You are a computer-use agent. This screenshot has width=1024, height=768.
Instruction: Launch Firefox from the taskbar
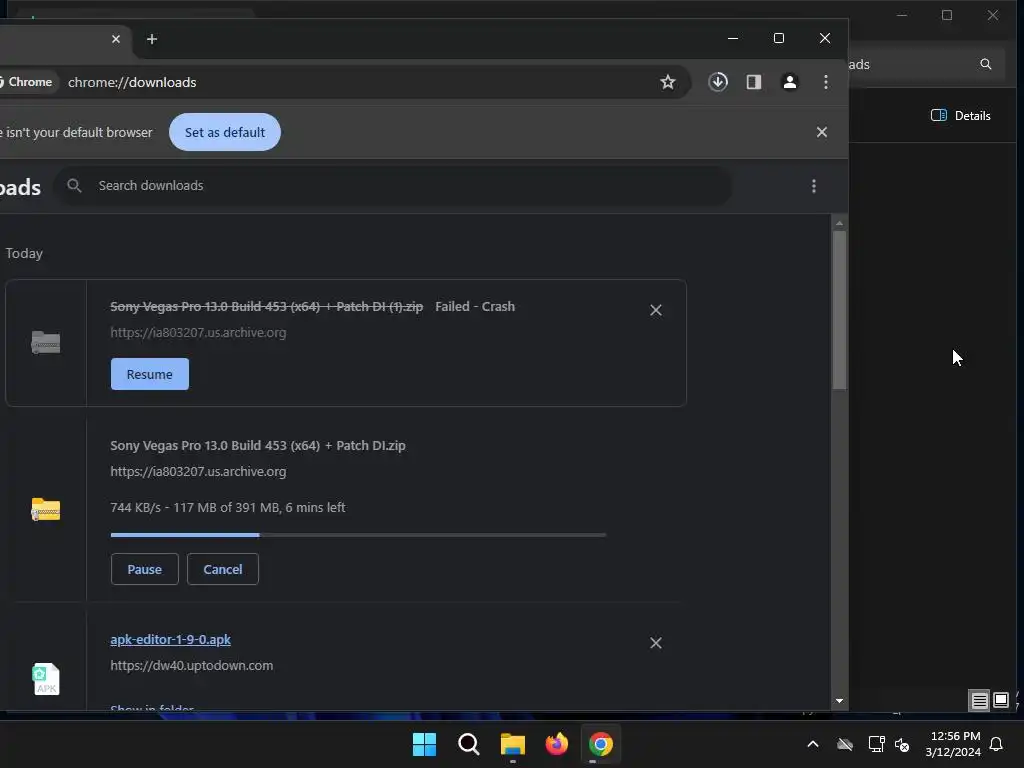coord(556,744)
